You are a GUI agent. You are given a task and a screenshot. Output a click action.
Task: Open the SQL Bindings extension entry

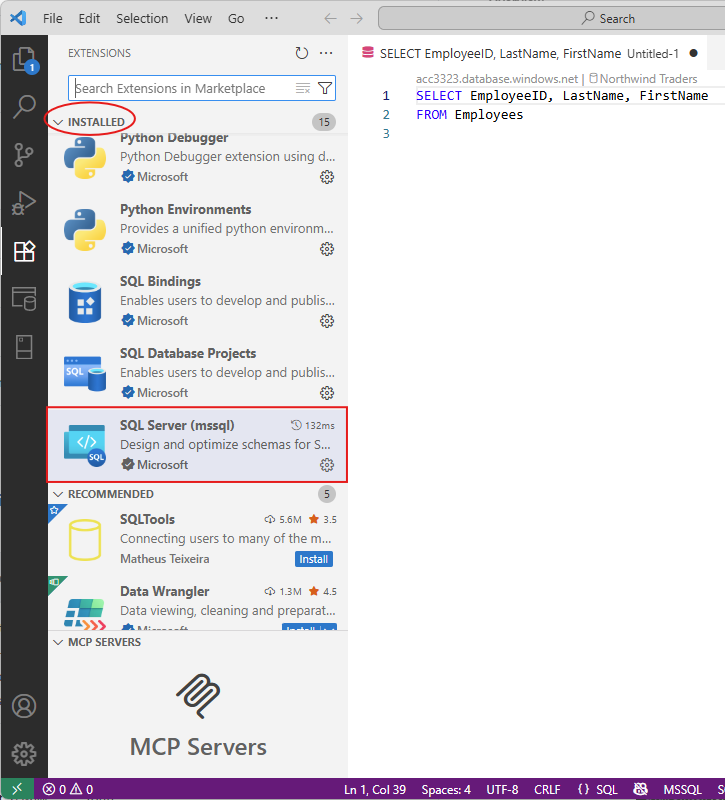pos(198,301)
